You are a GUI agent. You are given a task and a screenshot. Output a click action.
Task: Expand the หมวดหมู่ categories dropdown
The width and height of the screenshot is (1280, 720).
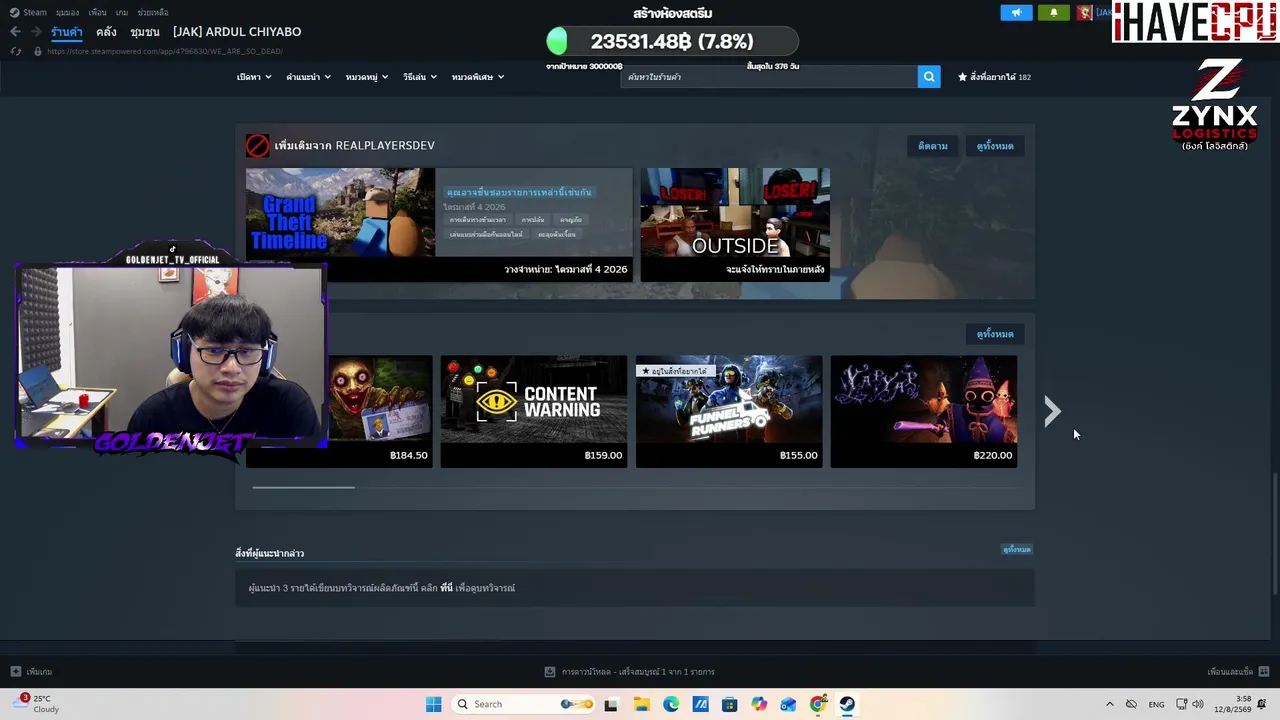click(367, 77)
